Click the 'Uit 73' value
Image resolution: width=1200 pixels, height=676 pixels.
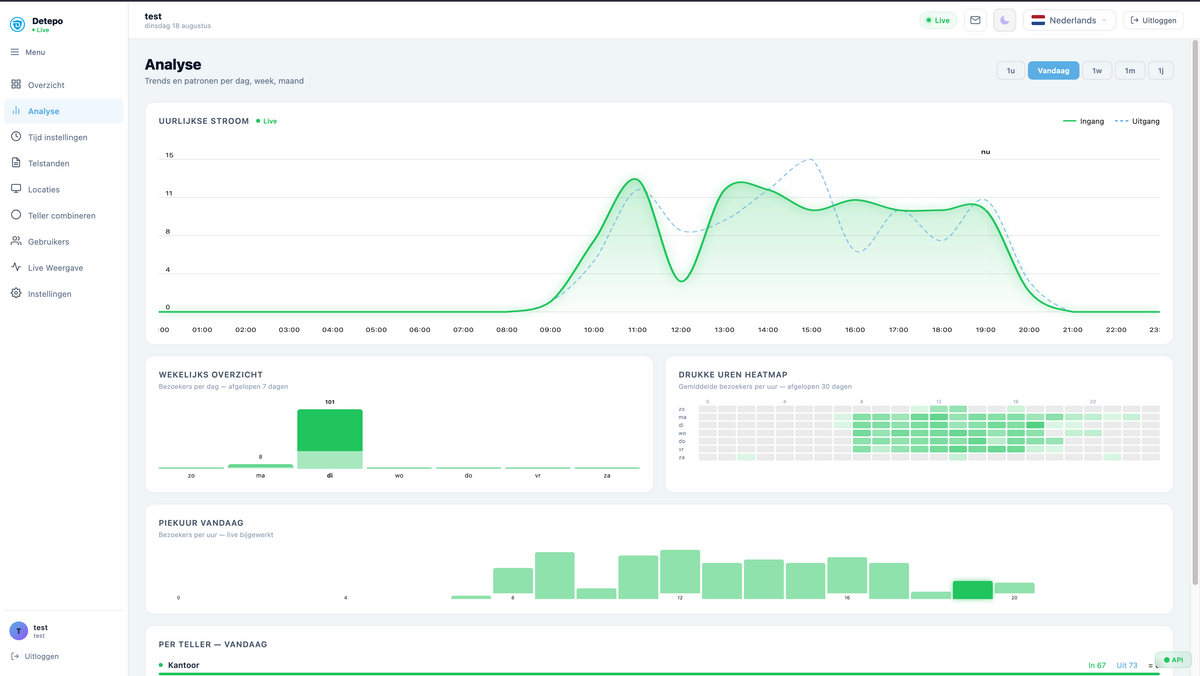tap(1127, 665)
